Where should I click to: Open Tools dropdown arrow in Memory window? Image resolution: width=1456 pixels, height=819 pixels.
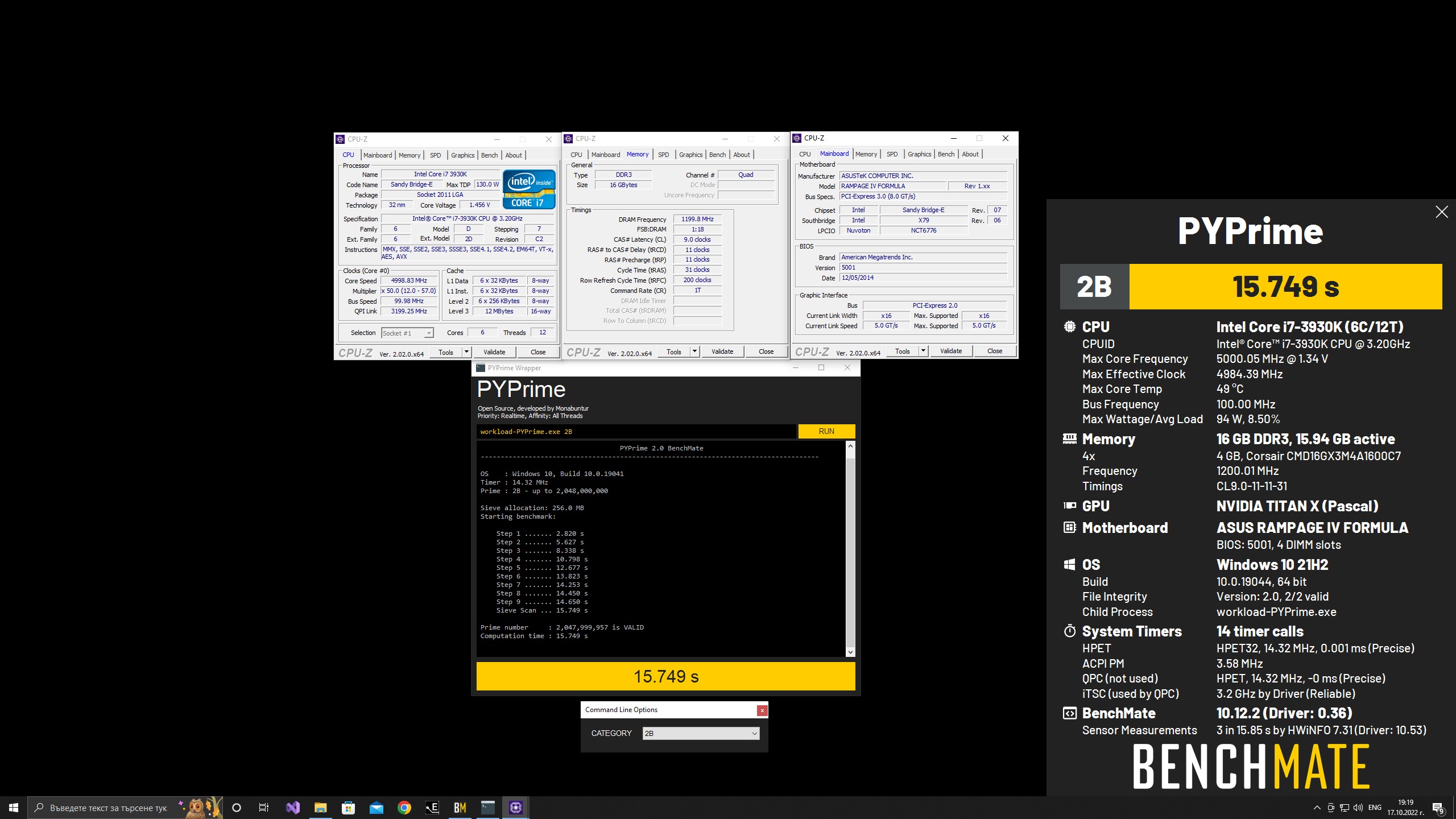point(694,351)
